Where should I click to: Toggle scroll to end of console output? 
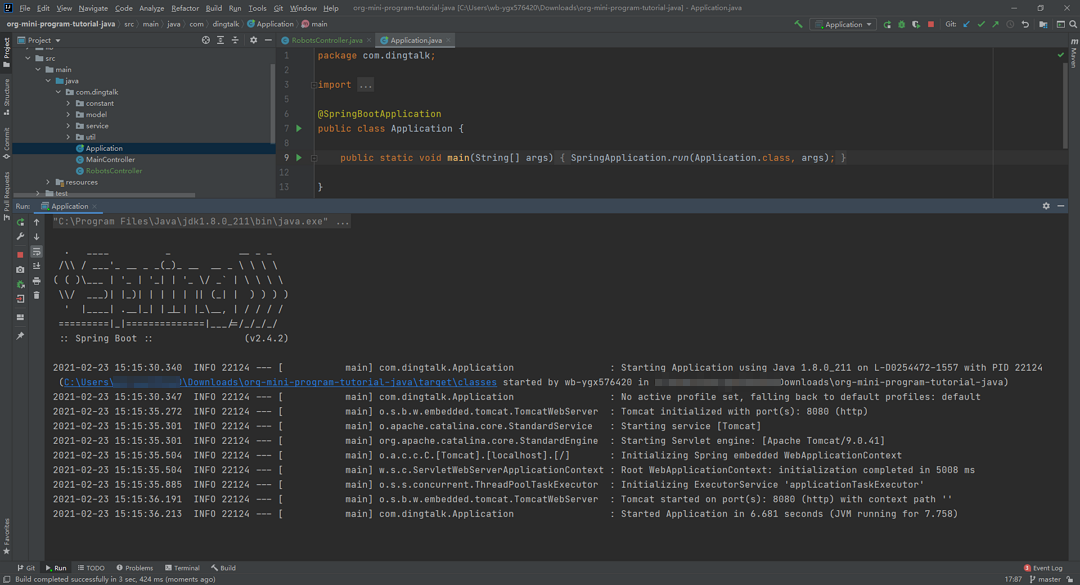pyautogui.click(x=37, y=267)
